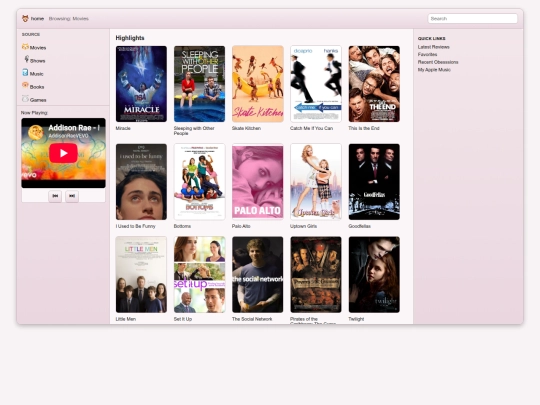Focus the Search input field
This screenshot has width=540, height=405.
(472, 19)
